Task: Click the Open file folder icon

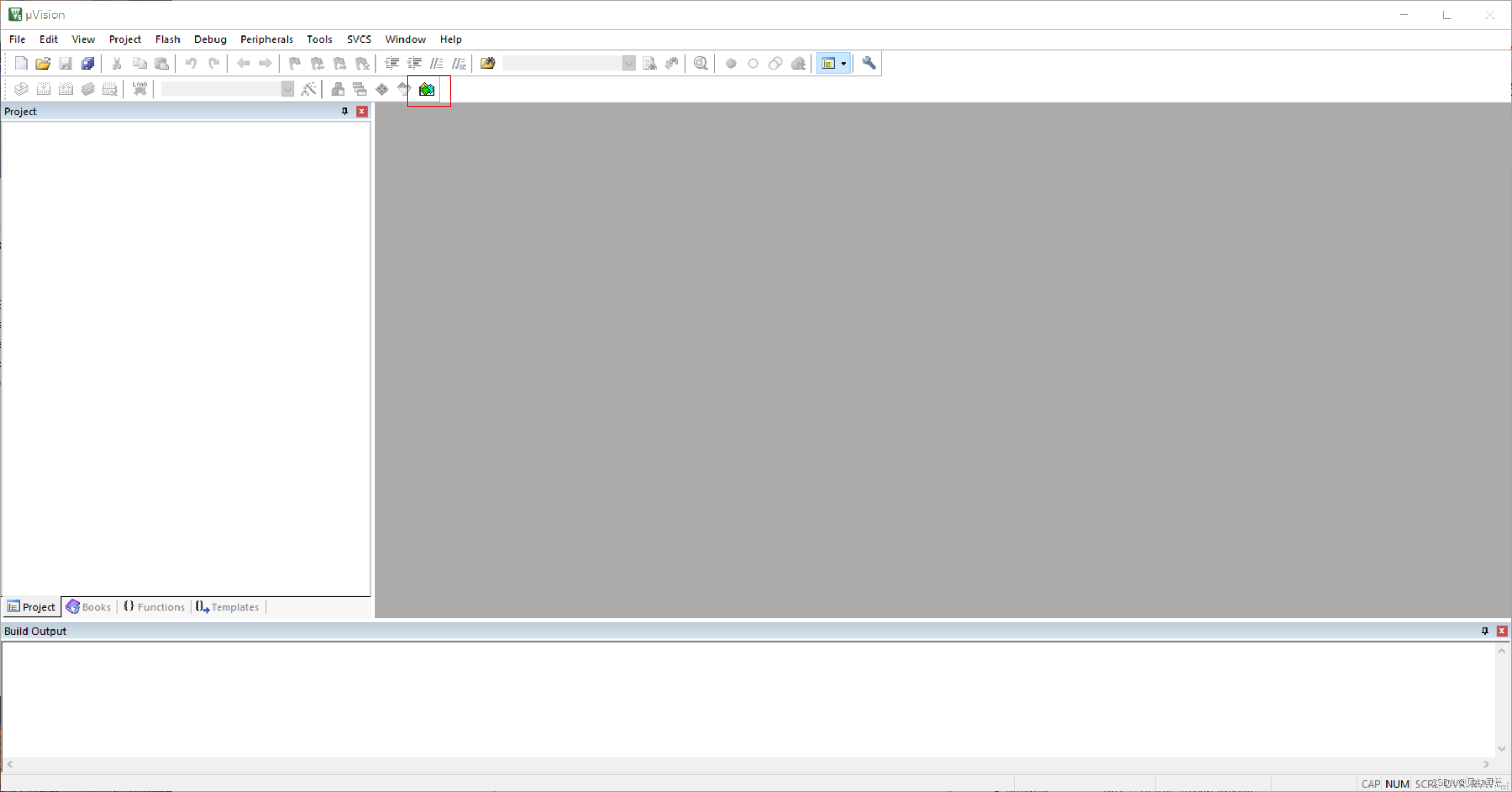Action: click(43, 64)
